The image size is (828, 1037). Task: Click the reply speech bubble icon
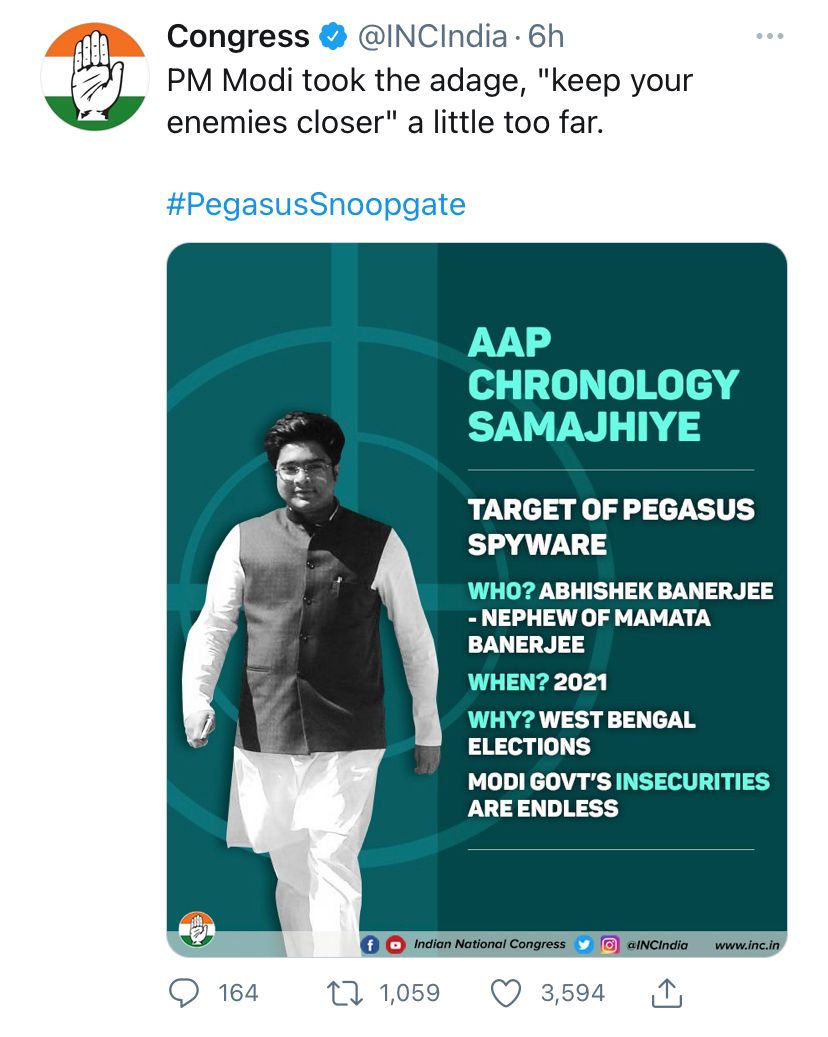[x=184, y=993]
